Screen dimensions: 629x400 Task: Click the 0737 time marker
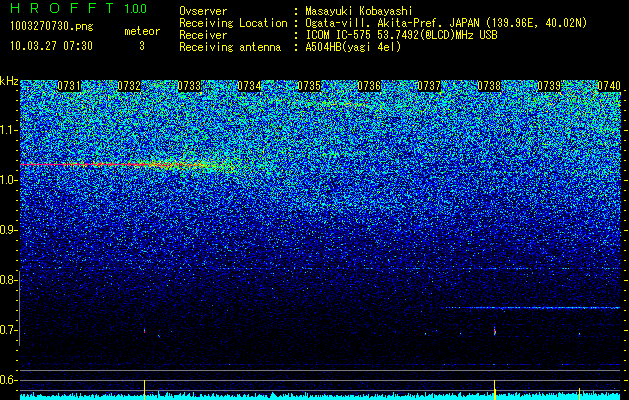tap(429, 86)
